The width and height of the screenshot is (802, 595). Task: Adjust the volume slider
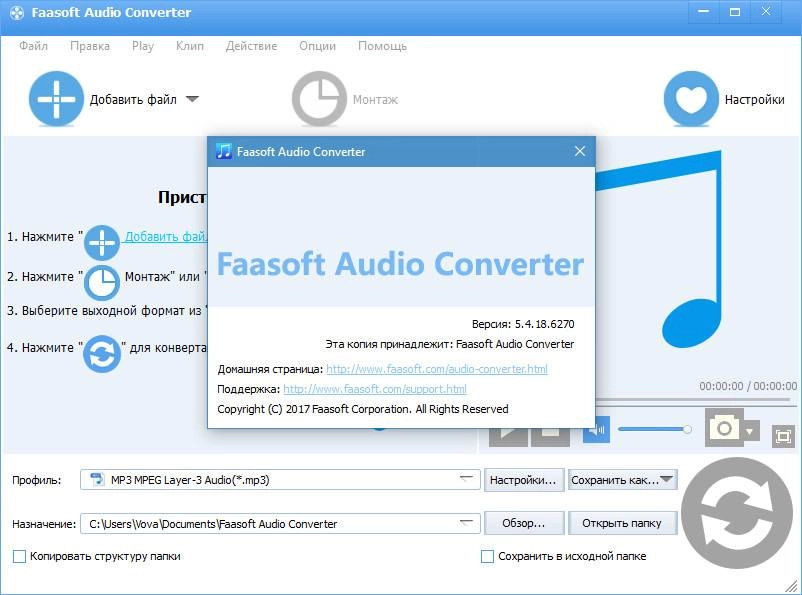pos(655,429)
